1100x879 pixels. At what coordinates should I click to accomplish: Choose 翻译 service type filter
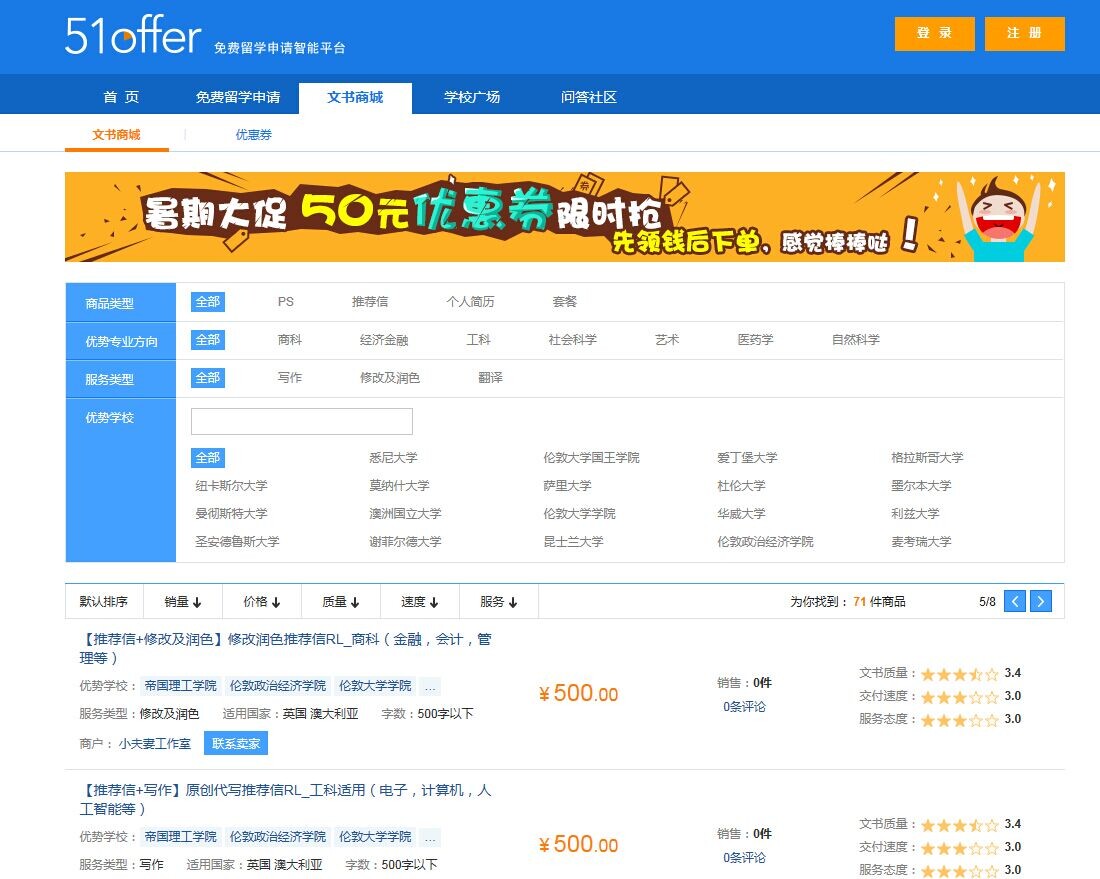pos(490,378)
